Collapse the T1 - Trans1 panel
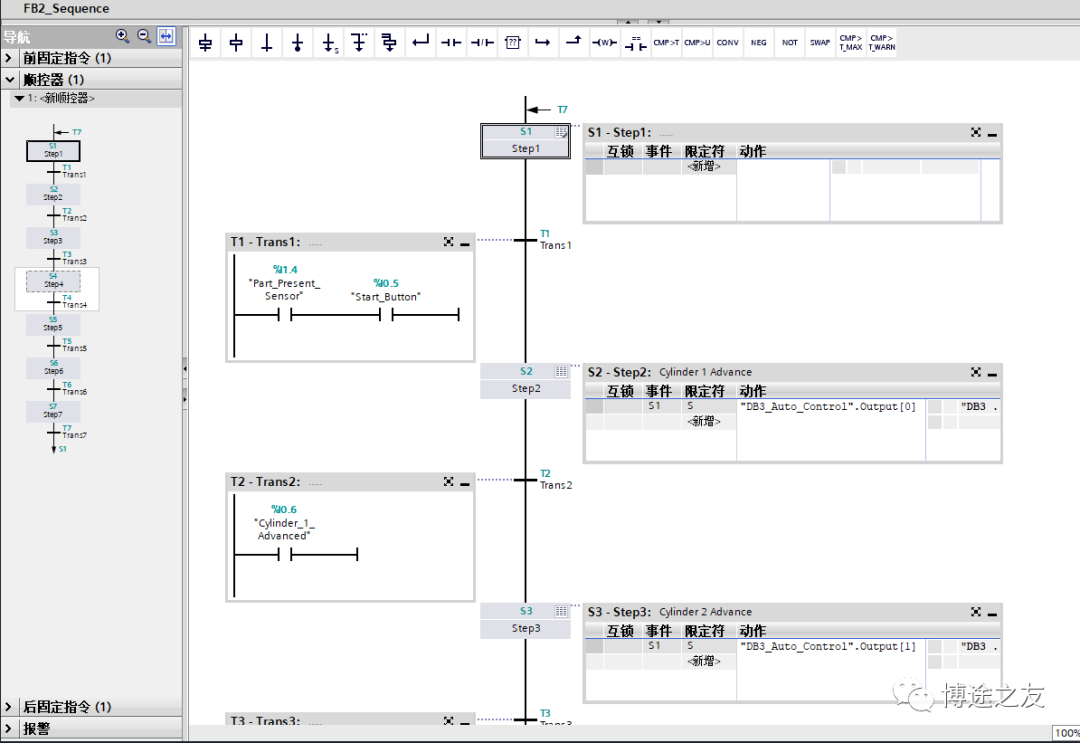This screenshot has width=1080, height=743. (465, 242)
